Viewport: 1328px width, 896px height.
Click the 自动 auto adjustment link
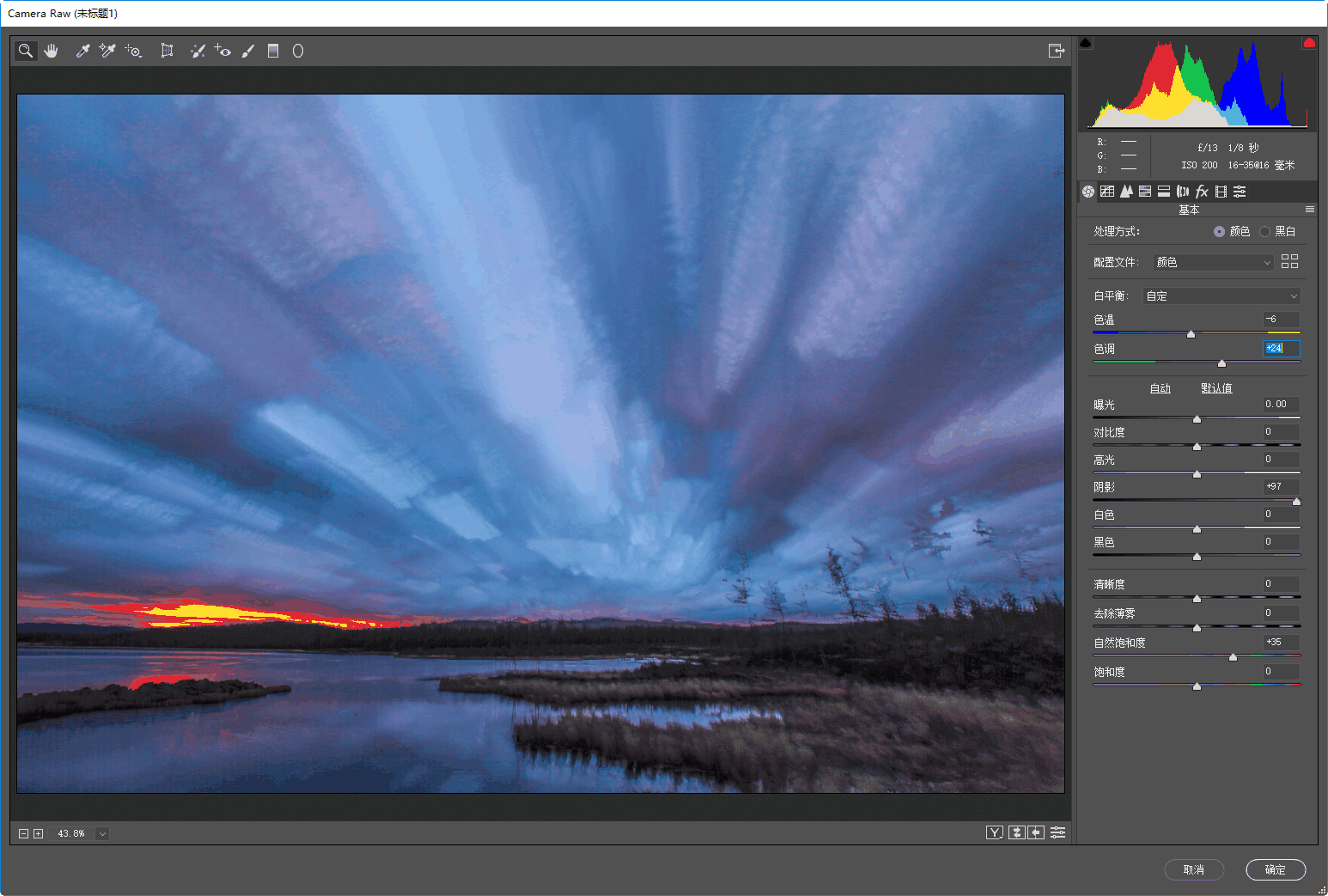pyautogui.click(x=1160, y=388)
